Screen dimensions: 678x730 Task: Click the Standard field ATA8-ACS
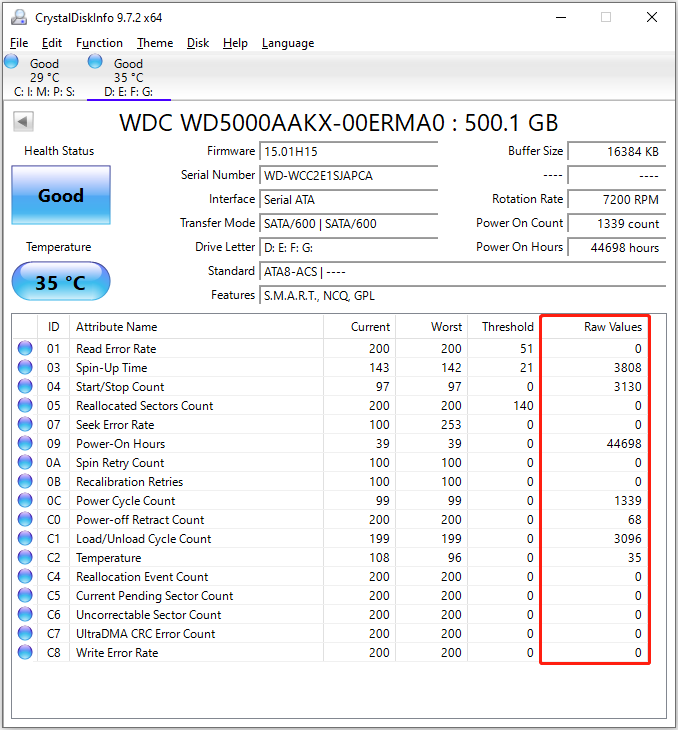tap(463, 271)
